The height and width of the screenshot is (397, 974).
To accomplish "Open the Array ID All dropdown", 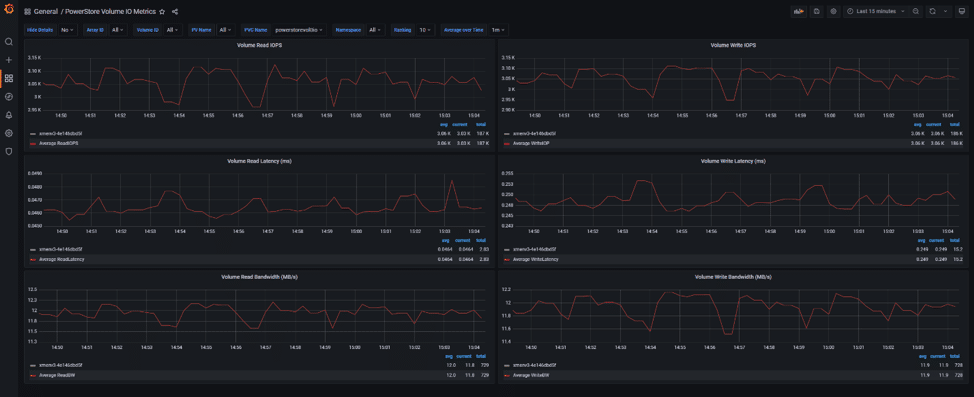I will point(117,29).
